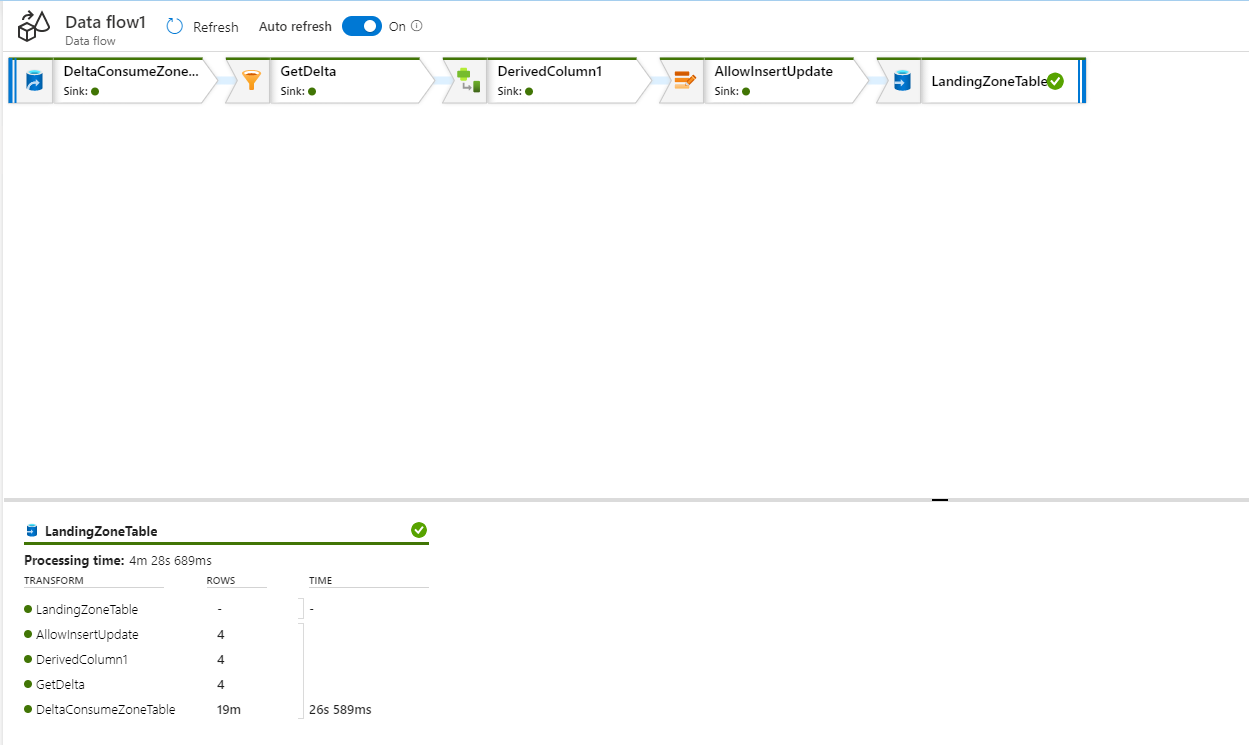Select the AllowInsertUpdate alter row icon
The image size is (1249, 745).
coord(685,81)
